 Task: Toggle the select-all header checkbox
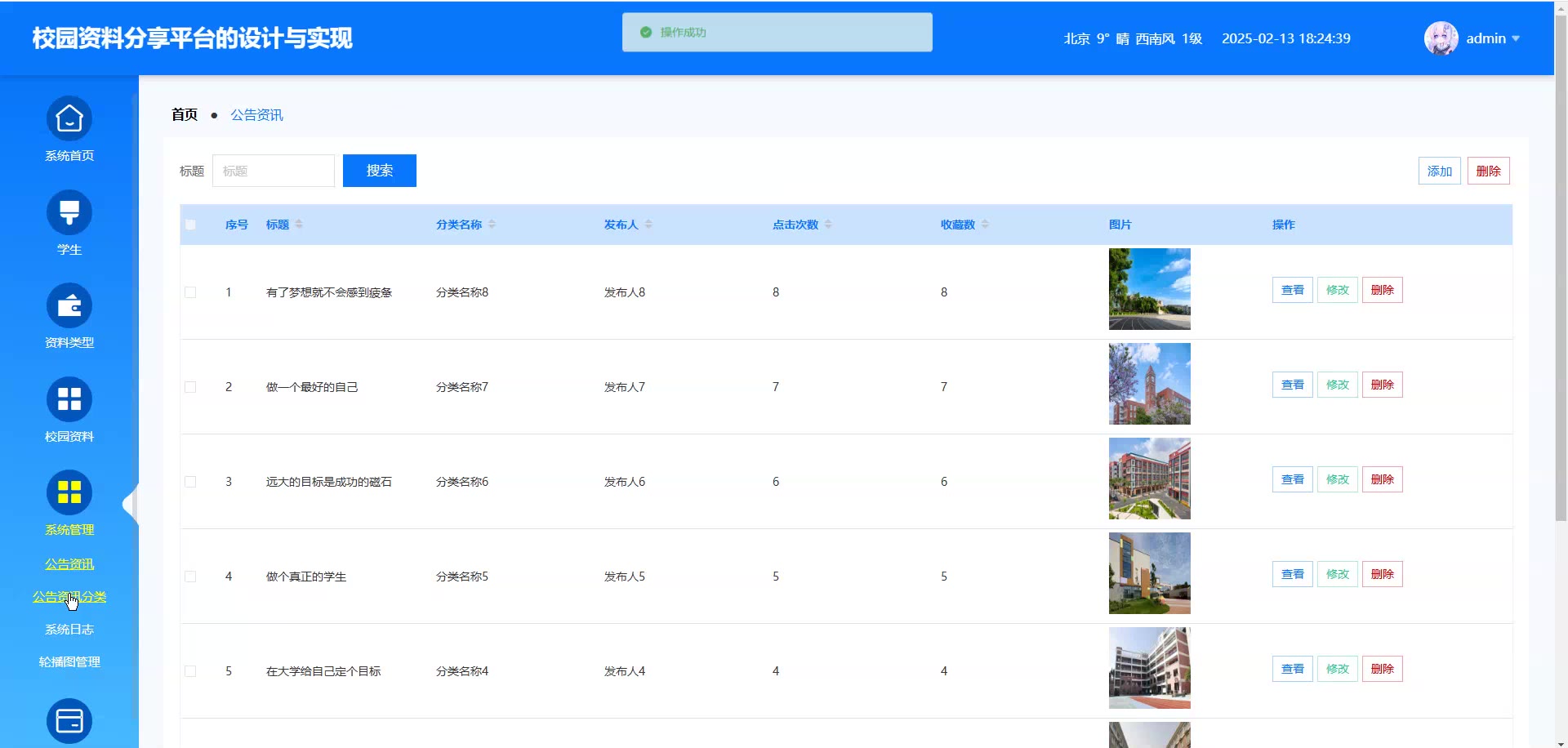click(190, 225)
